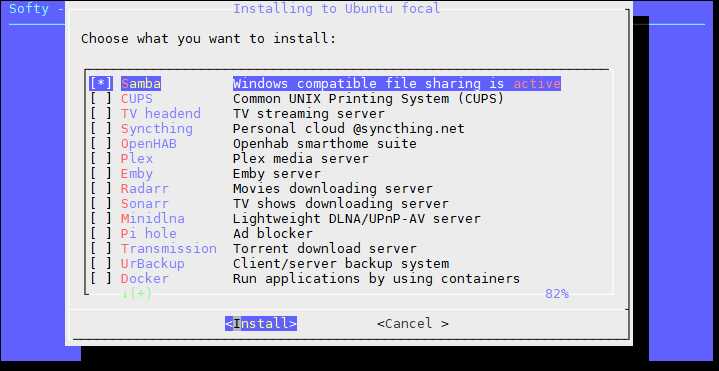The width and height of the screenshot is (719, 371).
Task: Check the Minidlna checkbox
Action: 100,219
